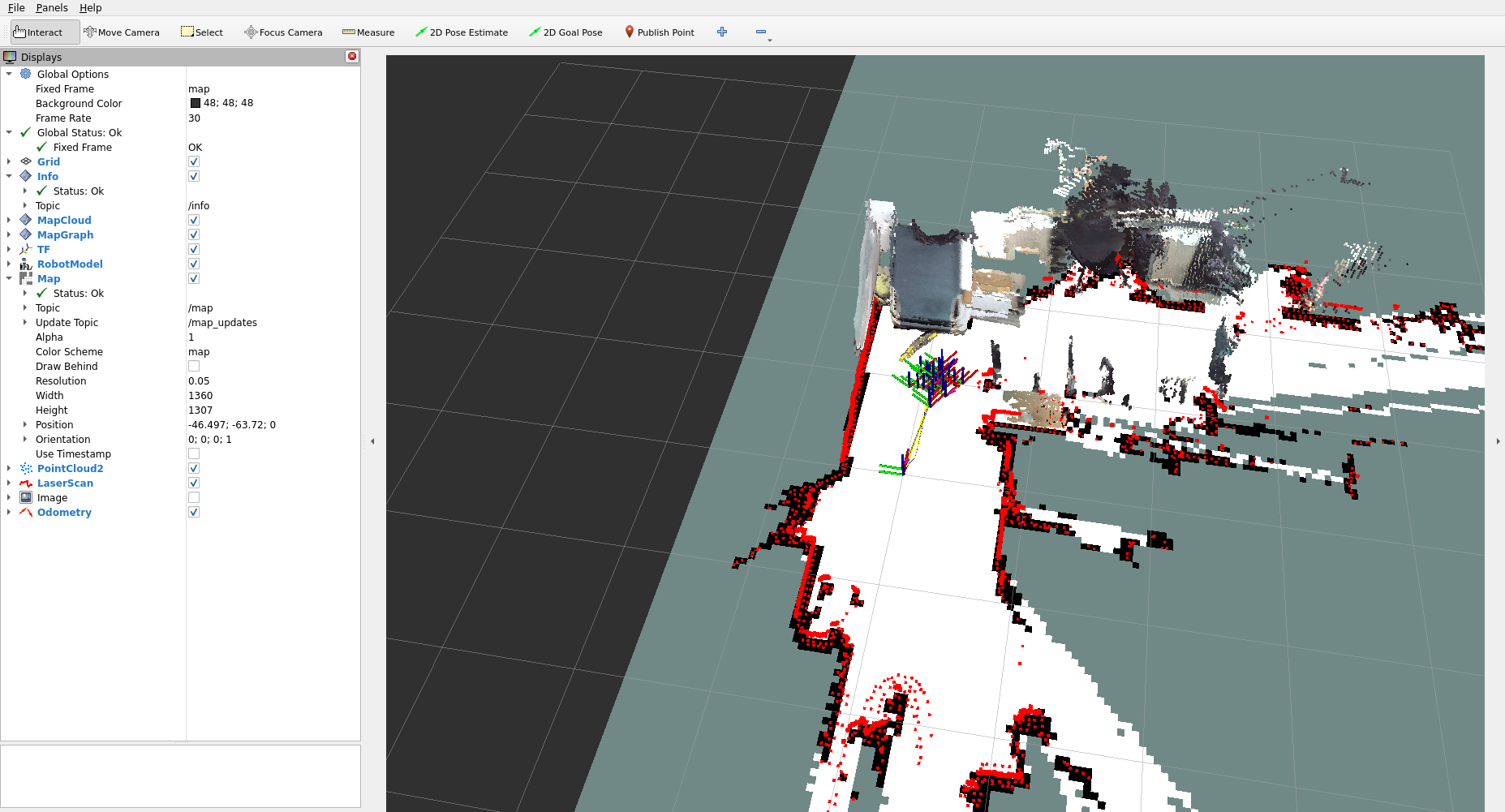Pick the Measure tool

coord(368,32)
